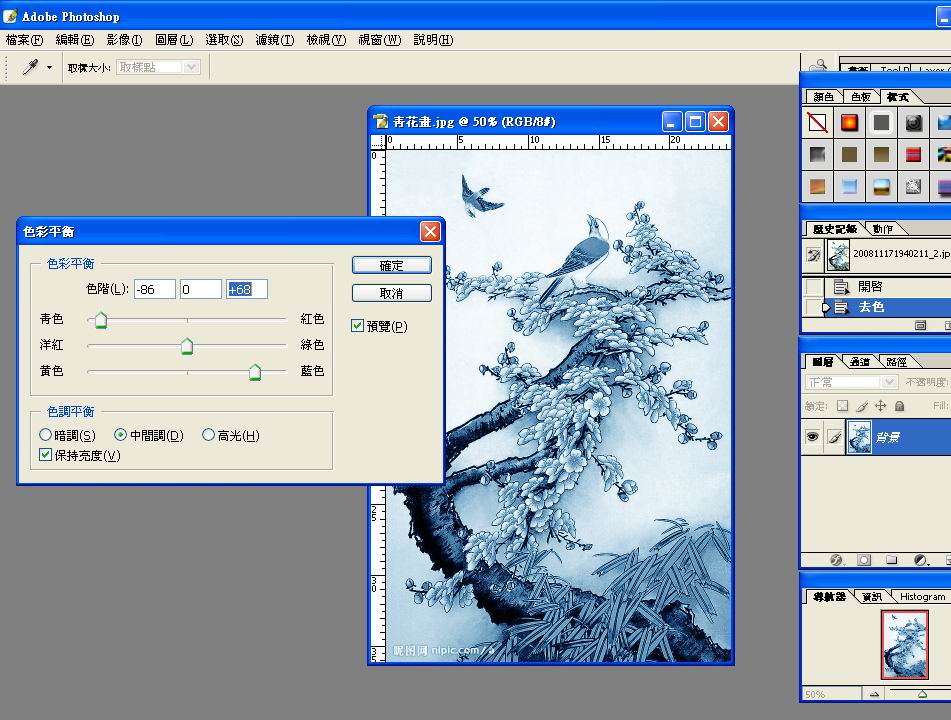Select the 高光(H) highlights radio button

pyautogui.click(x=208, y=434)
